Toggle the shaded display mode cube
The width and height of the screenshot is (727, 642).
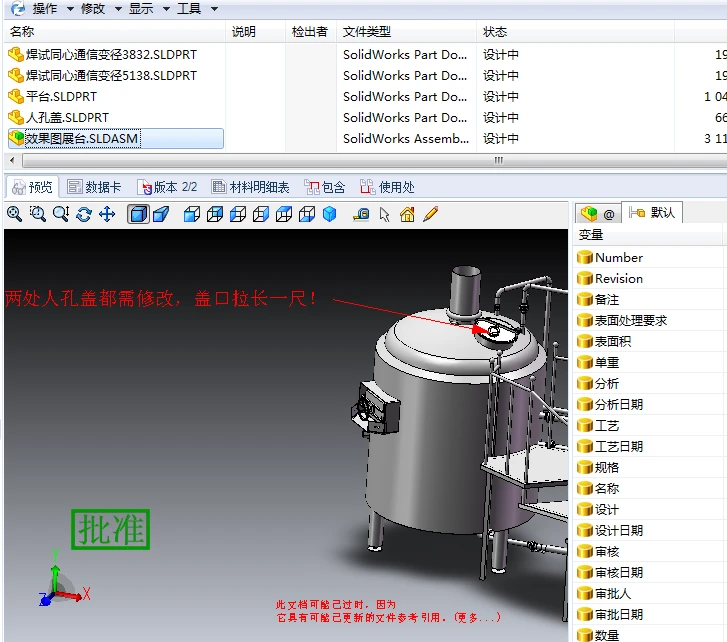138,214
